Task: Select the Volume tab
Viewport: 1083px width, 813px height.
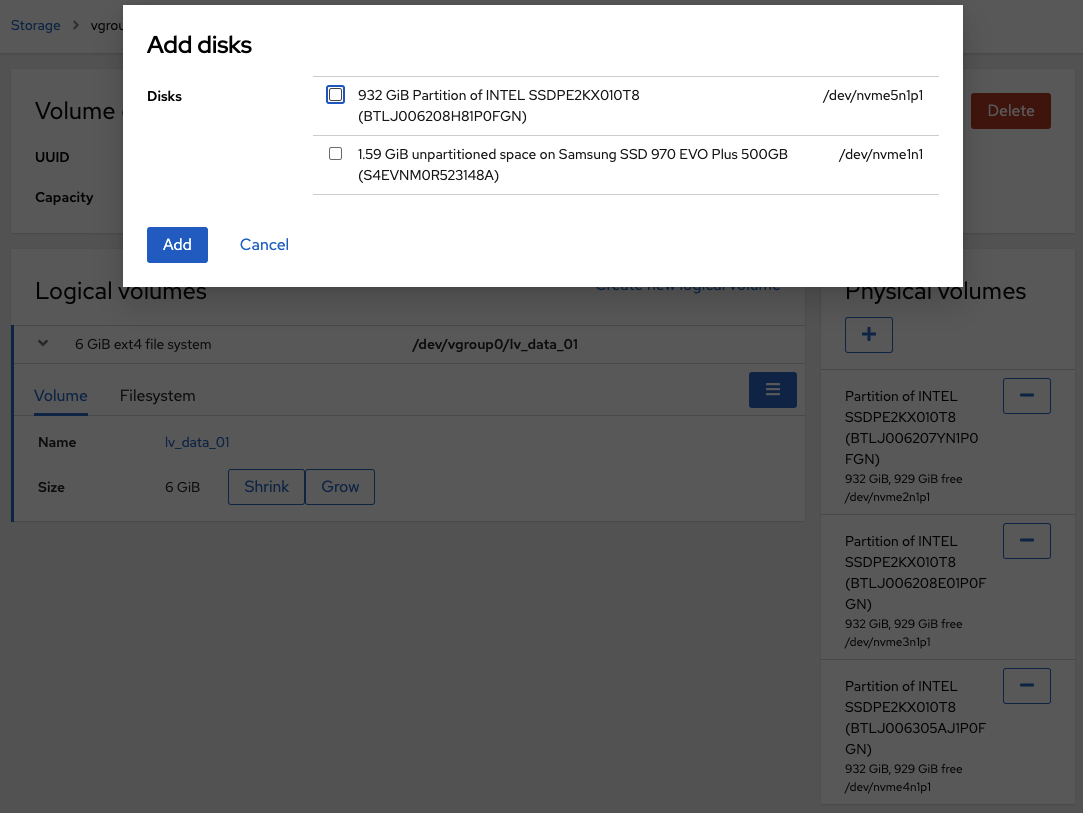Action: [61, 396]
